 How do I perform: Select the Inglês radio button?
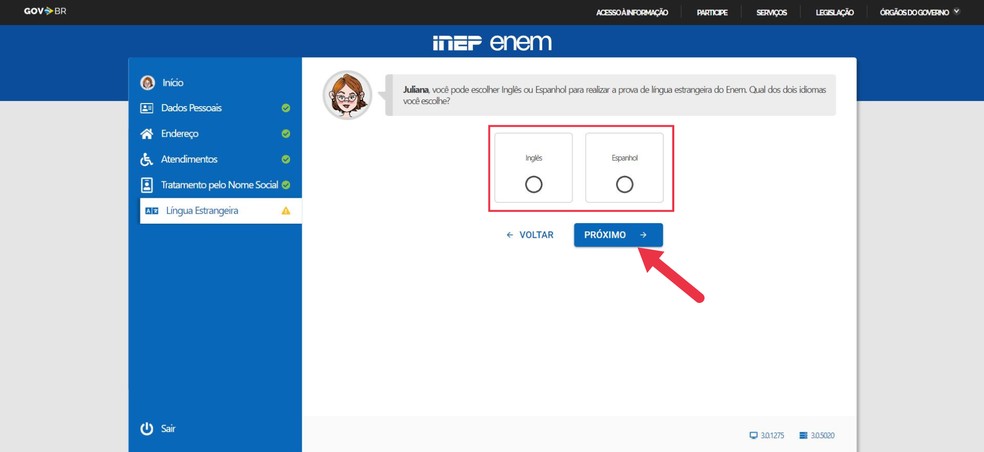pyautogui.click(x=533, y=185)
